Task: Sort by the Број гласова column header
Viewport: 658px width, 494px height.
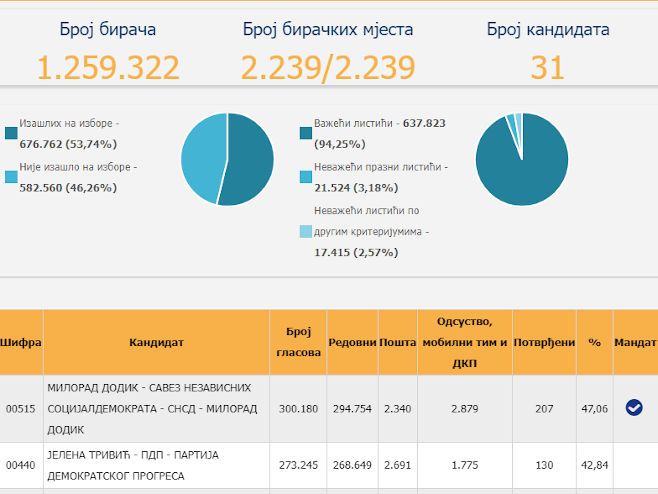Action: pos(297,342)
